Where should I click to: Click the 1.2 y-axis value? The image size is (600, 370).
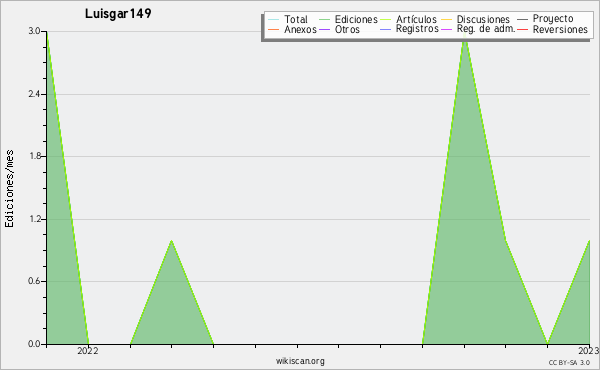[x=34, y=219]
